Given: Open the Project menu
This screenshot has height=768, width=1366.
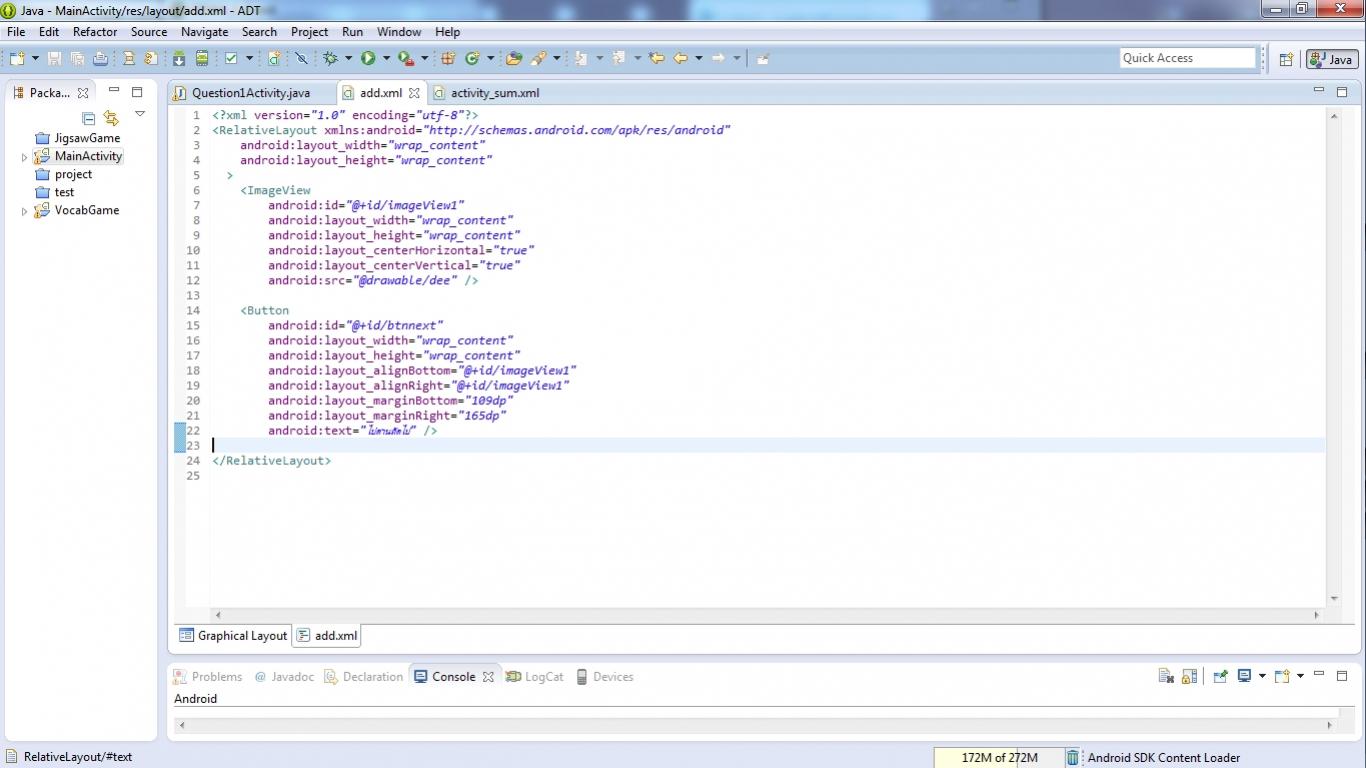Looking at the screenshot, I should 310,32.
